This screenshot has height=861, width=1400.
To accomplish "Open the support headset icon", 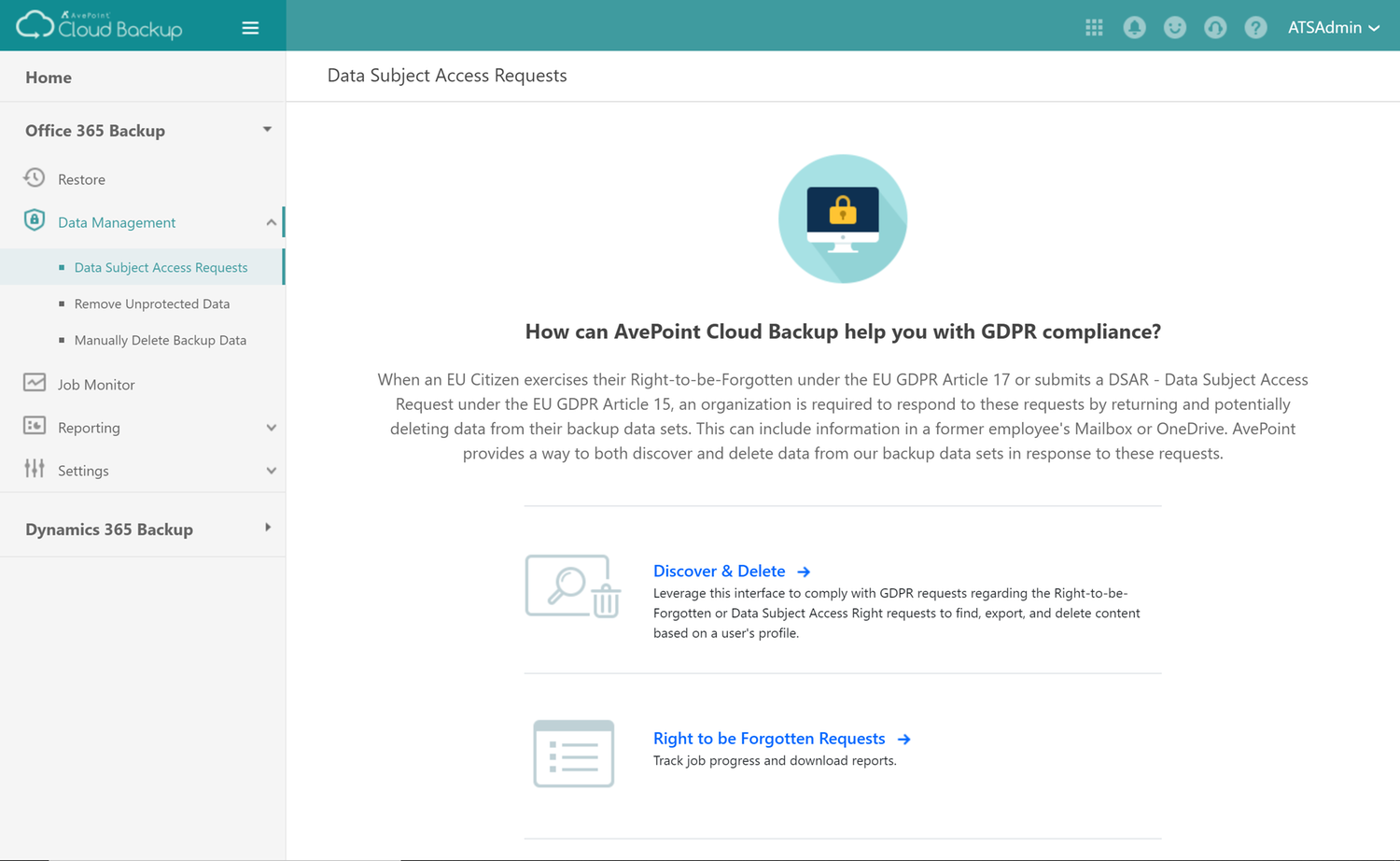I will coord(1214,27).
